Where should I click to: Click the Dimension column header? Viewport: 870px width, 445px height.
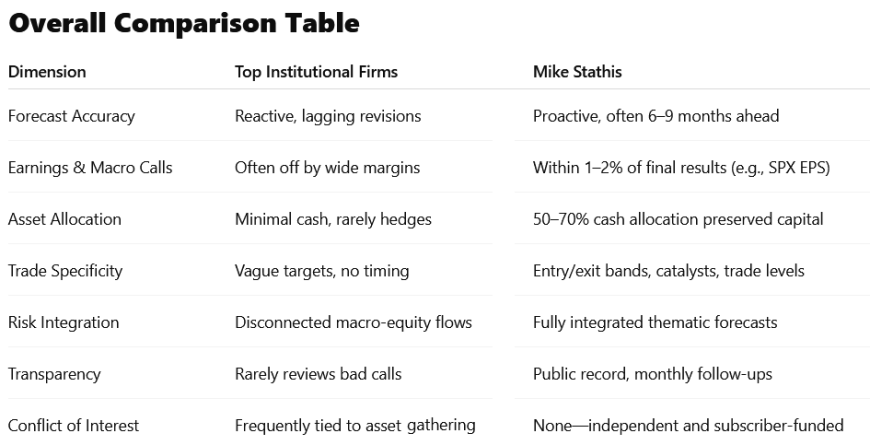pyautogui.click(x=47, y=72)
